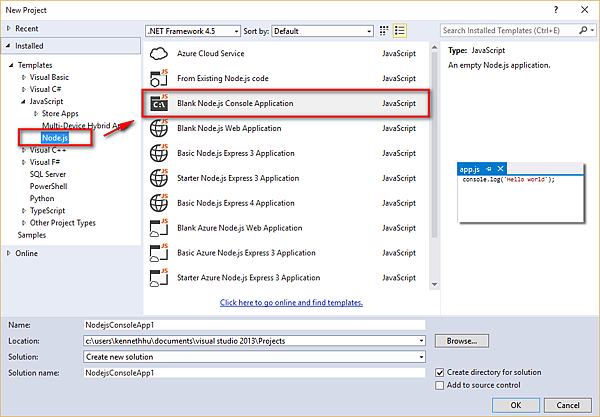
Task: Click the Starter Azure Node.js Express 3 icon
Action: point(159,278)
